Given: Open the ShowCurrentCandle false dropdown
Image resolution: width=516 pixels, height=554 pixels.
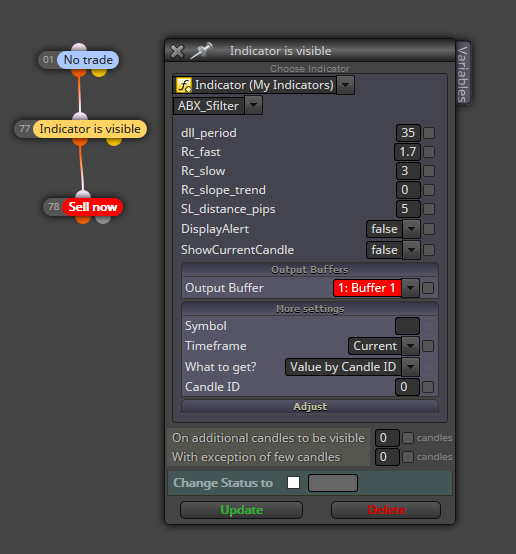Looking at the screenshot, I should pos(411,250).
